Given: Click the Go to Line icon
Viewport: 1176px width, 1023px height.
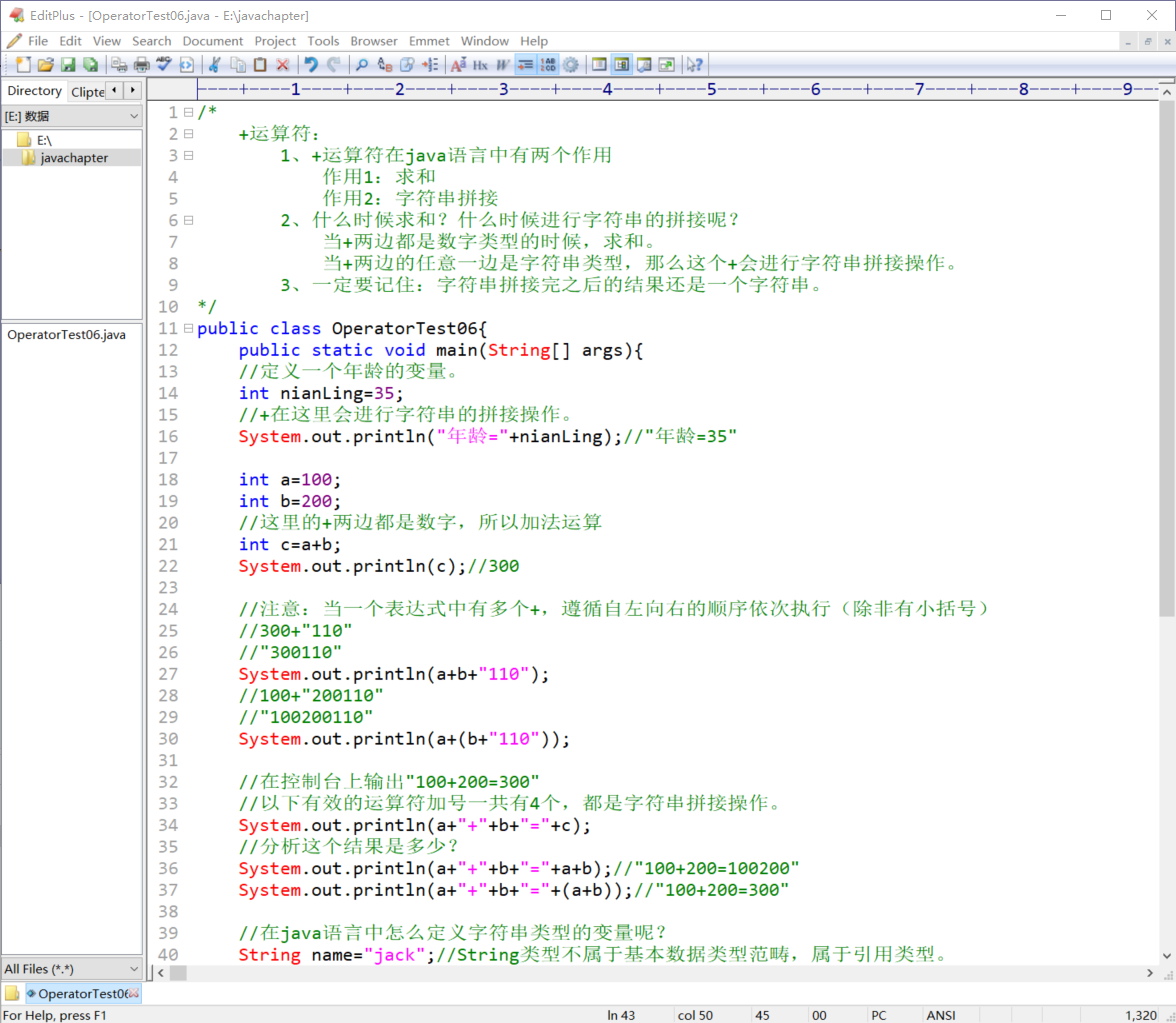Looking at the screenshot, I should click(x=430, y=65).
